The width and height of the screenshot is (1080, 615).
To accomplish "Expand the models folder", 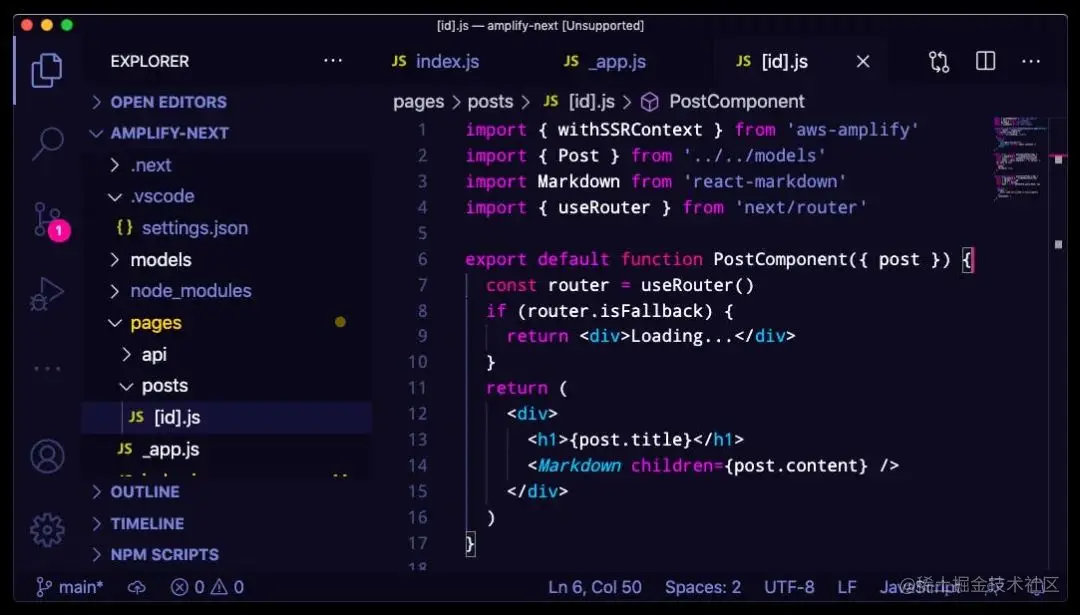I will (161, 260).
